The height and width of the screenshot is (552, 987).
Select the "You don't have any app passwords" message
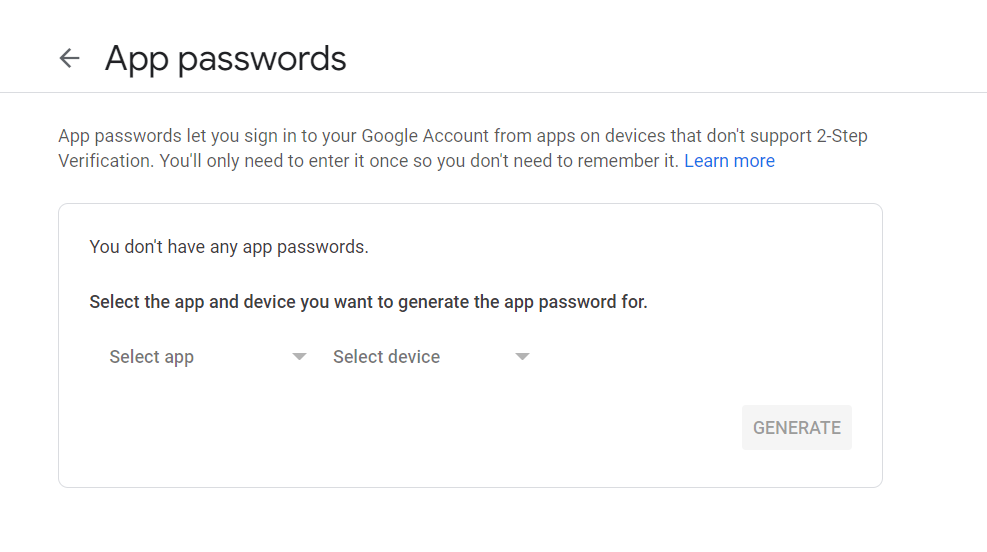point(229,247)
